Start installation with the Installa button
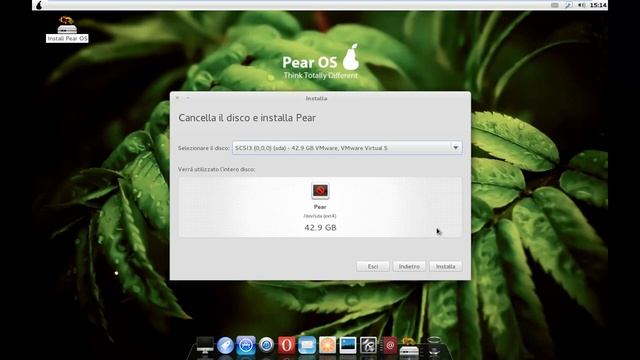Image resolution: width=640 pixels, height=360 pixels. 445,266
